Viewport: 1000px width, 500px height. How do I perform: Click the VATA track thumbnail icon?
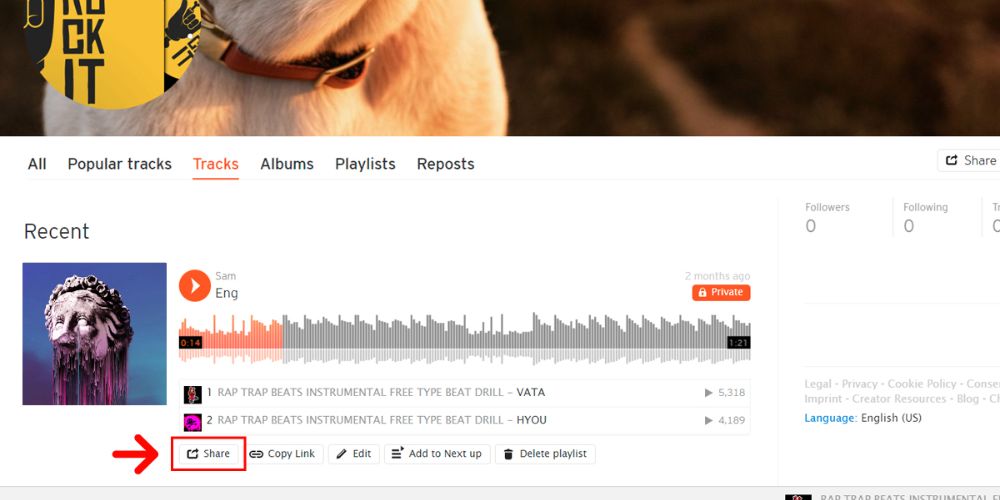193,393
